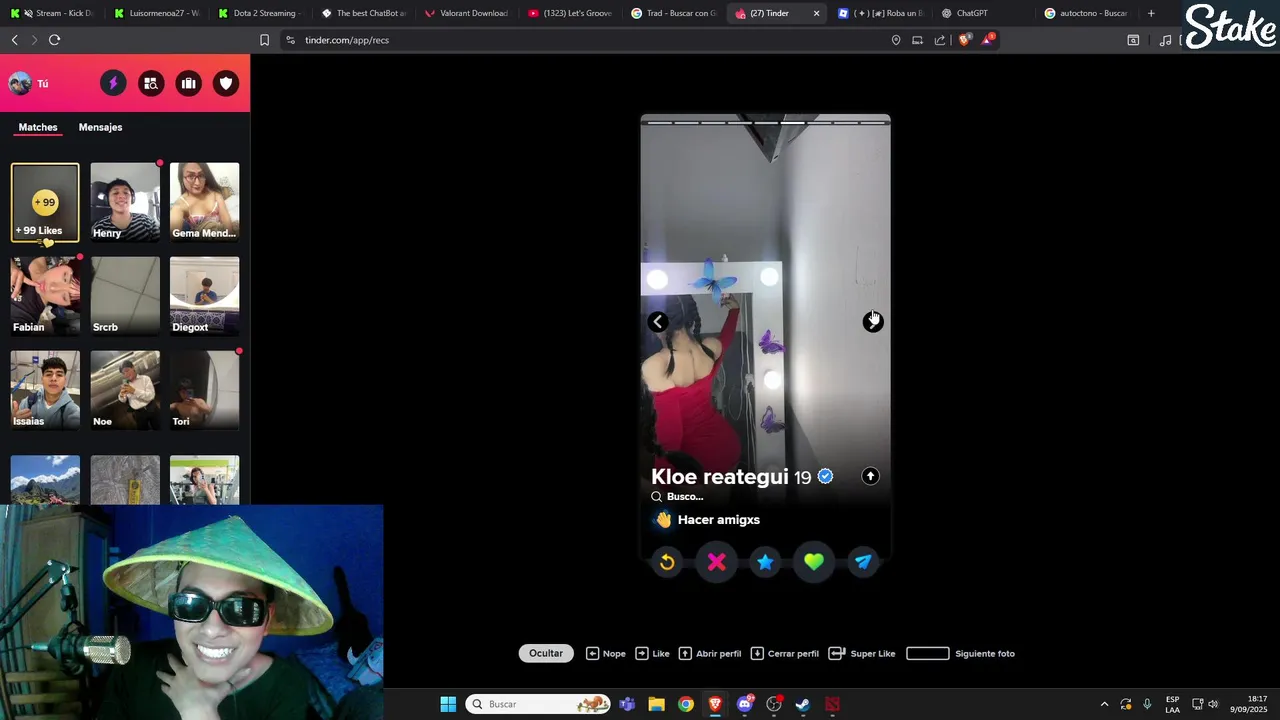Click the yellow Rewind arrow button
The width and height of the screenshot is (1280, 720).
(667, 562)
